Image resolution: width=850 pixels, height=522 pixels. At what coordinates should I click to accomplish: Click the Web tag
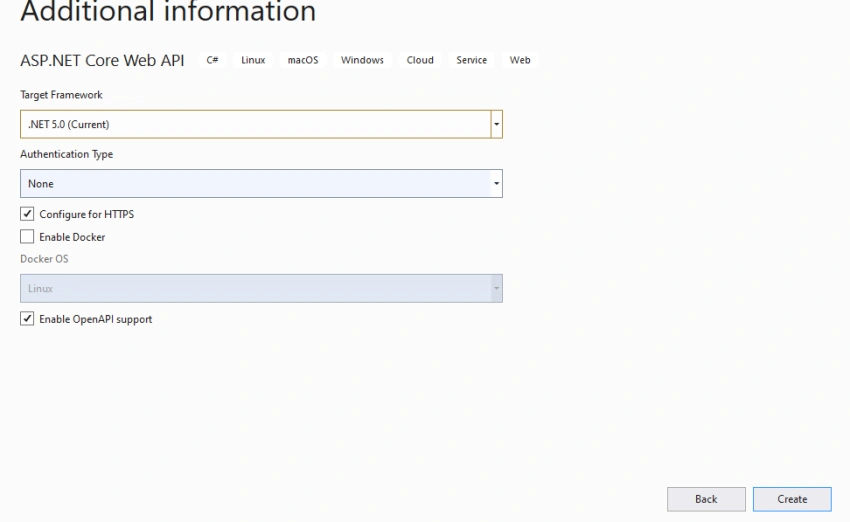tap(520, 60)
